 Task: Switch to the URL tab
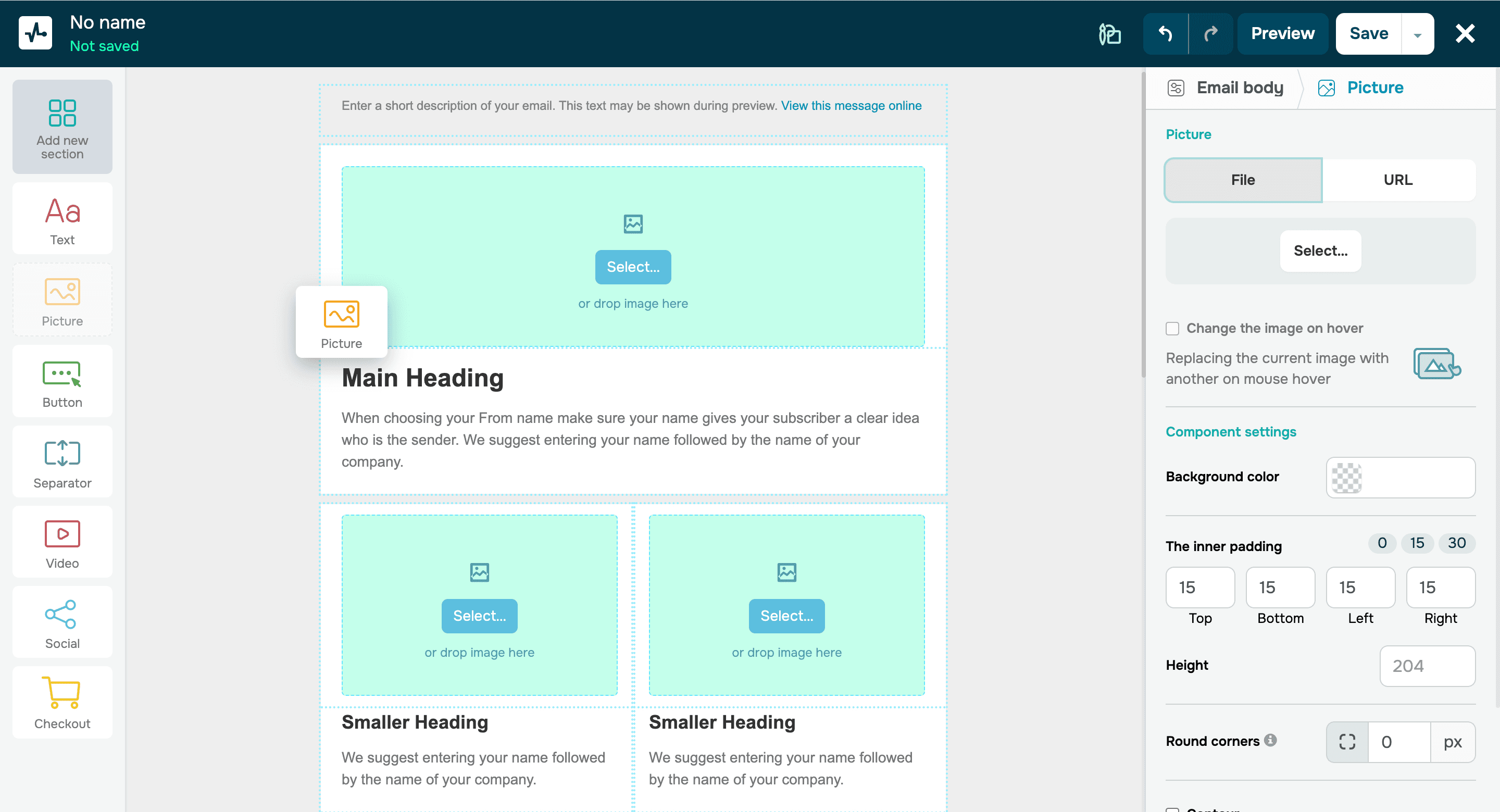click(1397, 180)
